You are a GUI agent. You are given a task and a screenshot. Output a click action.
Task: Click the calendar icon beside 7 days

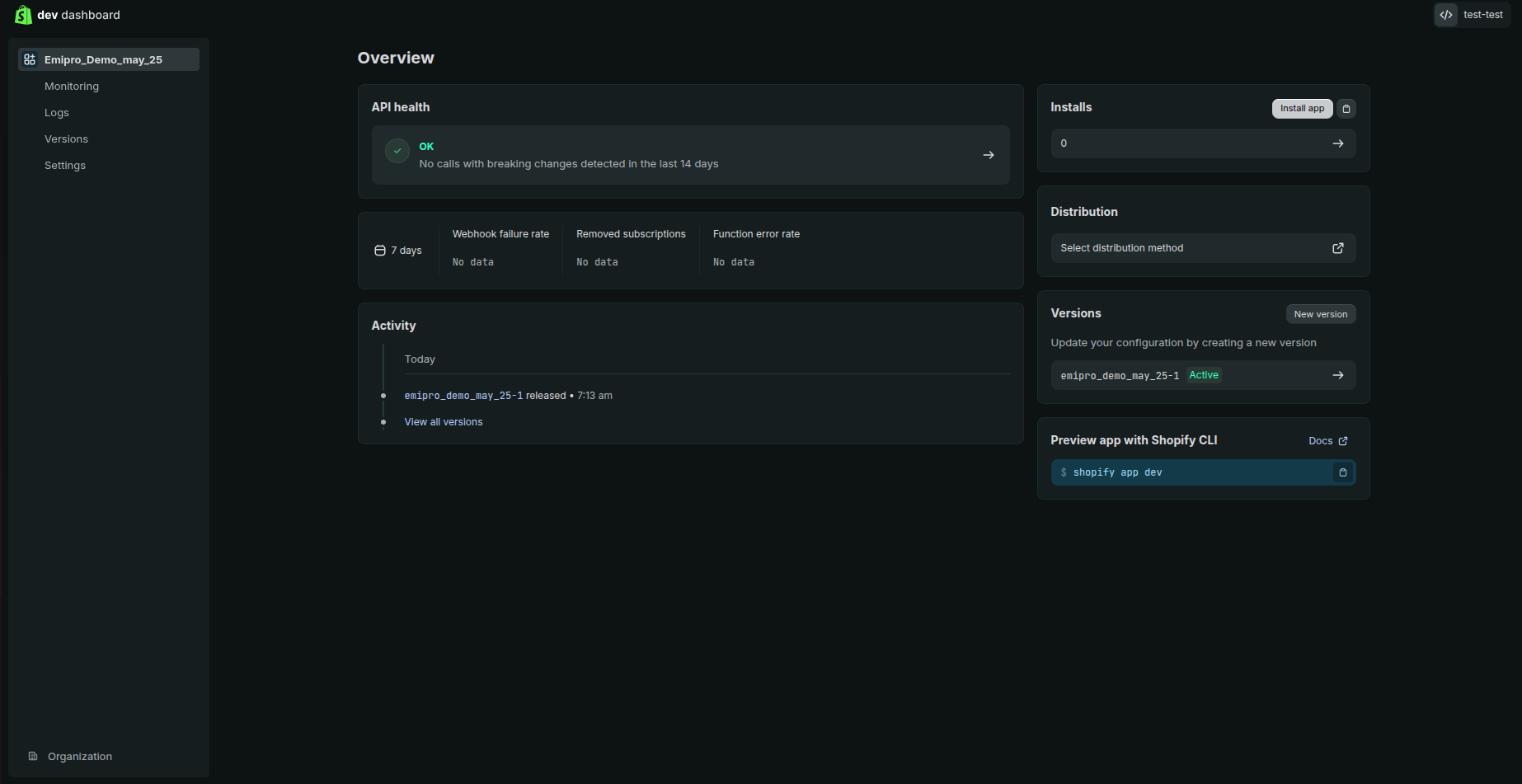pyautogui.click(x=380, y=251)
